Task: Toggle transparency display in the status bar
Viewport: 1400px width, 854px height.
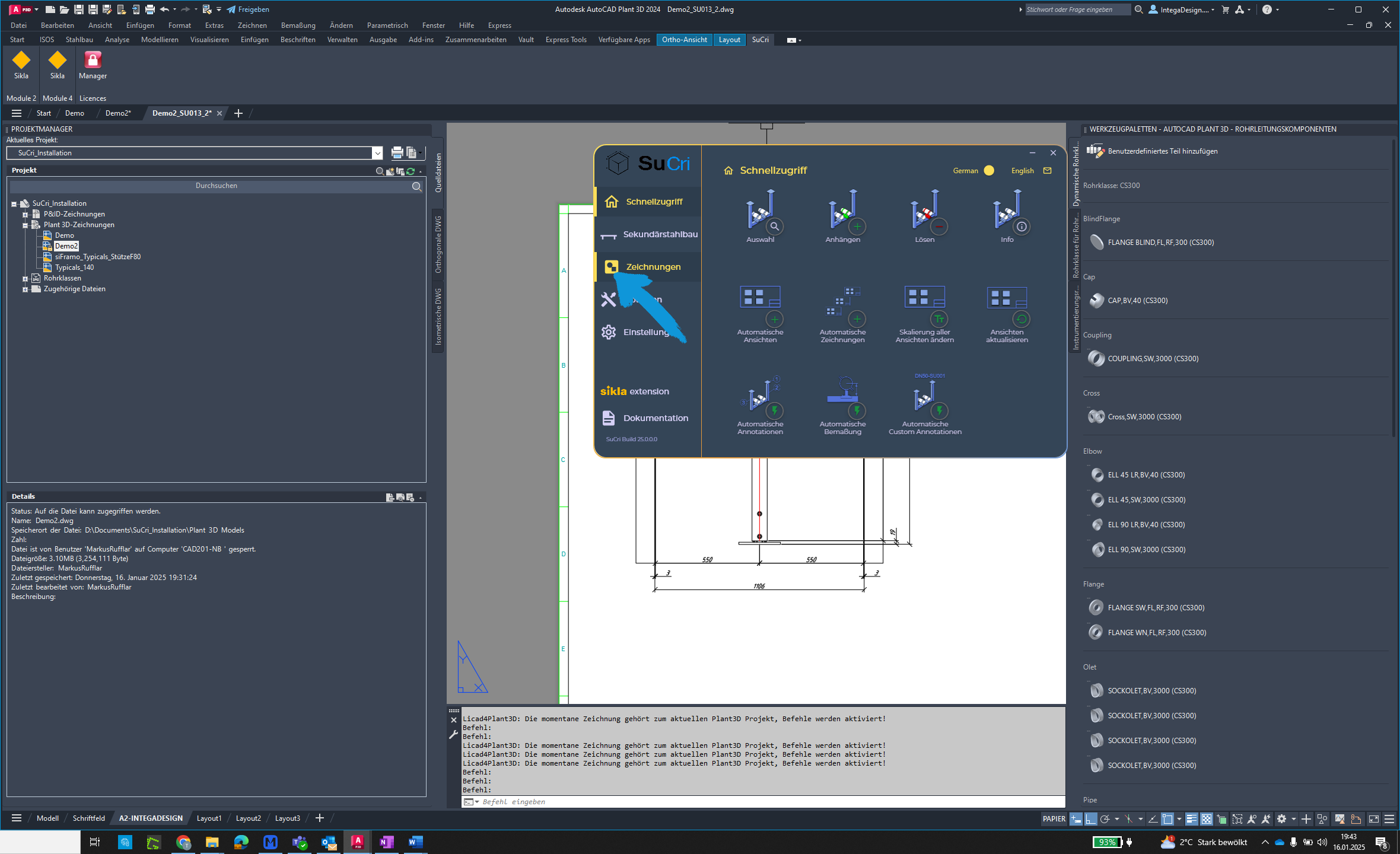Action: click(1207, 819)
